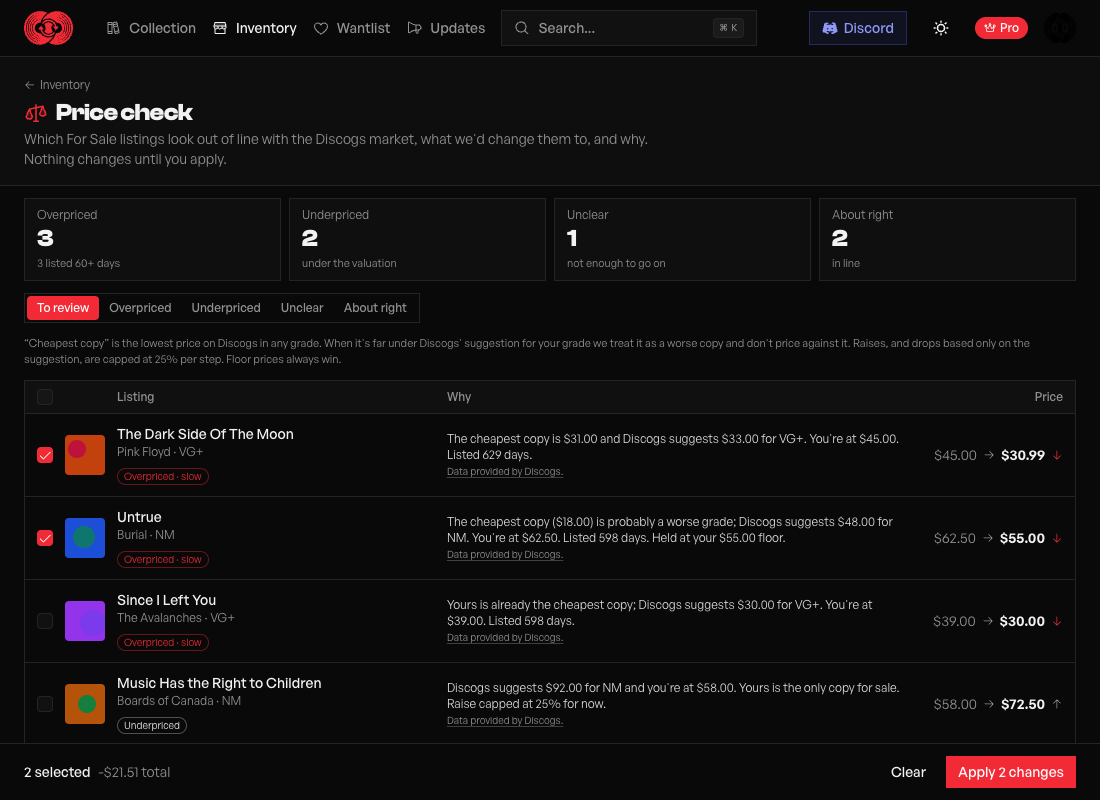
Task: Open Discogs data link under Dark Side
Action: coord(505,472)
